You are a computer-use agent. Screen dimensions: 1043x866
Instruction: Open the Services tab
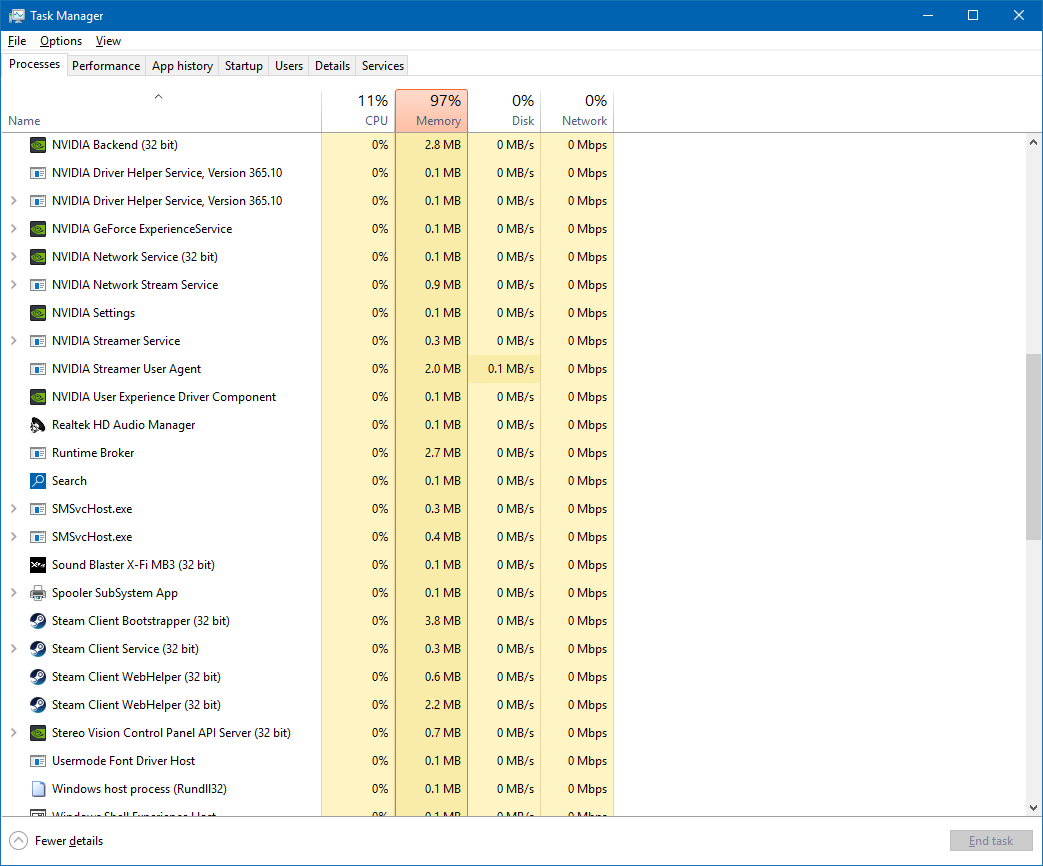(382, 66)
